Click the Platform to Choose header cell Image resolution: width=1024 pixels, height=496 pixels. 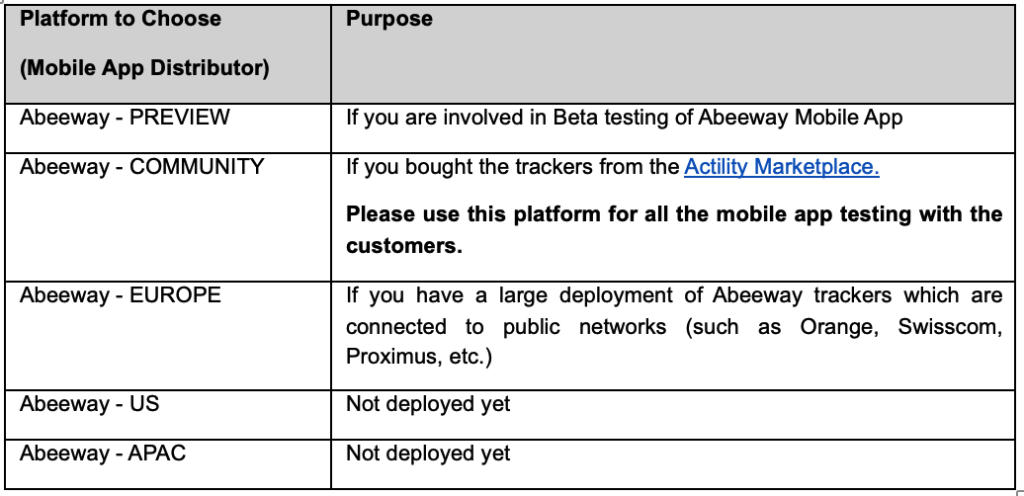click(168, 54)
